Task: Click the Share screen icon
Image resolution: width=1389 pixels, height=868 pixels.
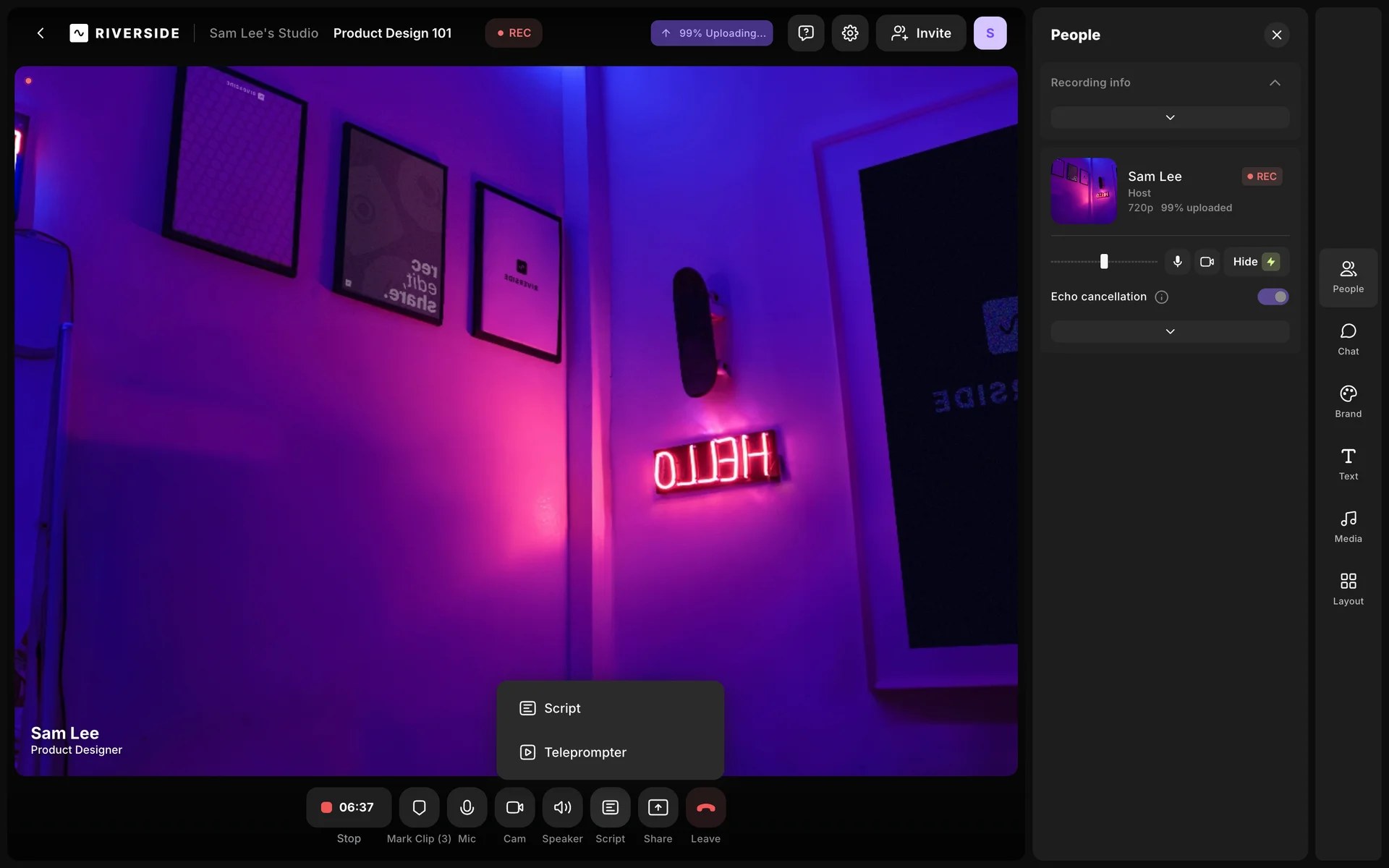Action: (658, 807)
